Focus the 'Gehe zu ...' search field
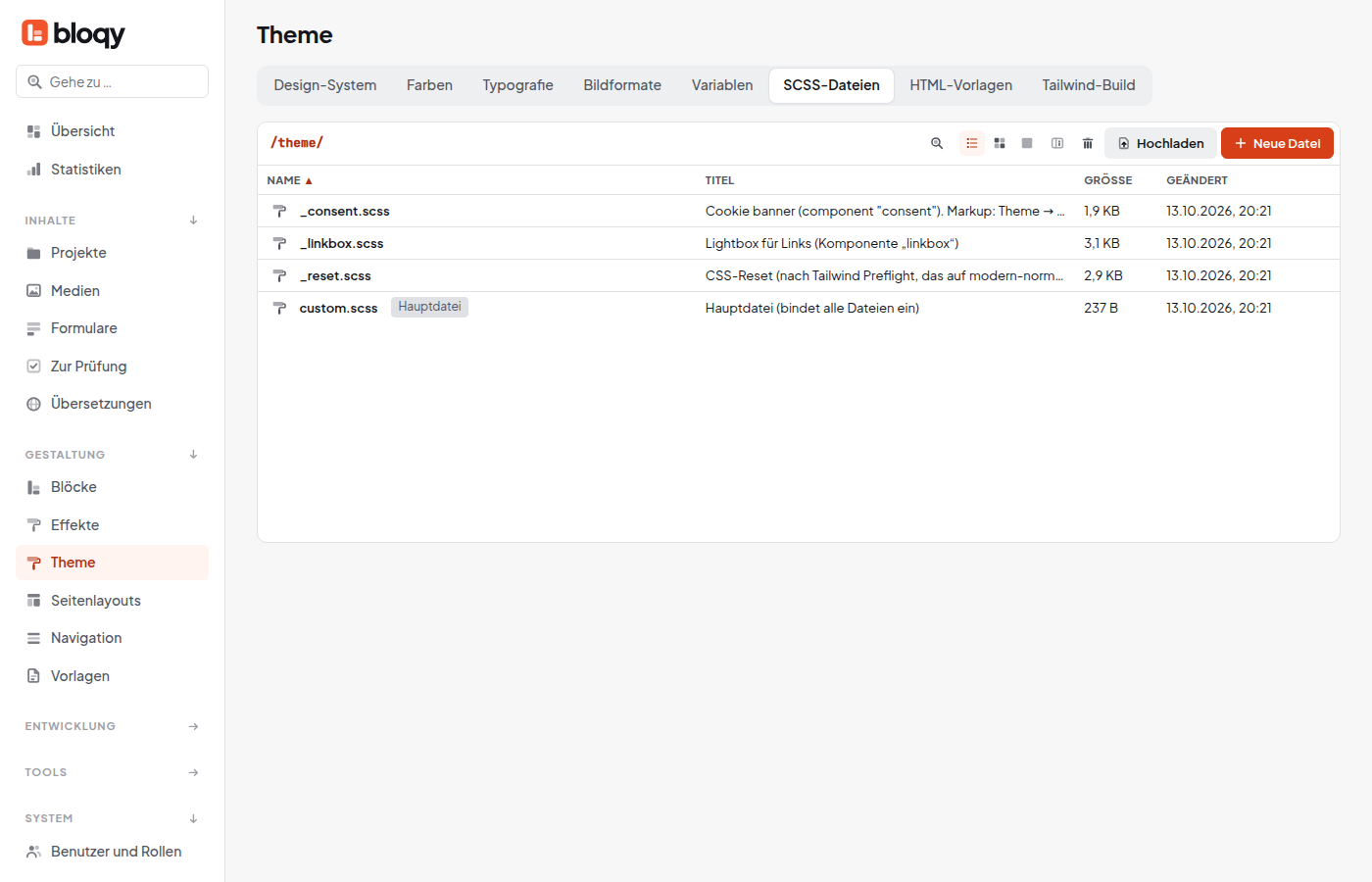Screen dimensions: 1372x882 click(x=112, y=82)
